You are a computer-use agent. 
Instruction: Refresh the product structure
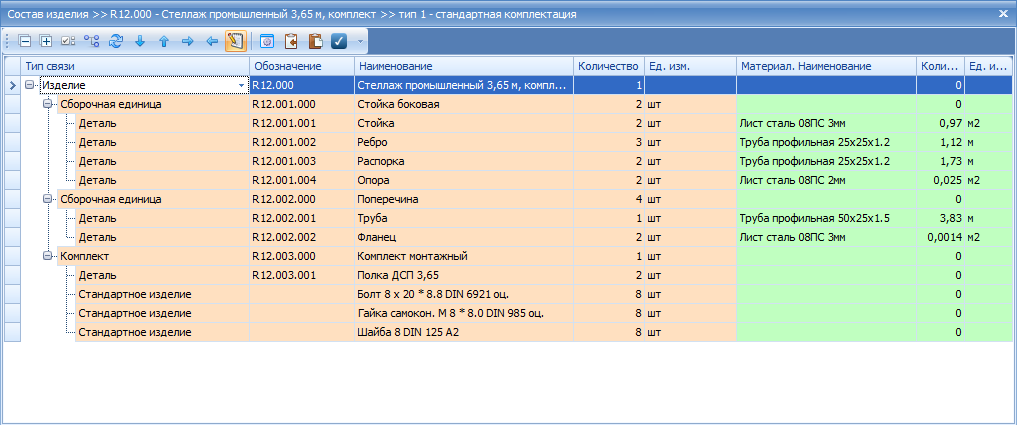(x=115, y=42)
